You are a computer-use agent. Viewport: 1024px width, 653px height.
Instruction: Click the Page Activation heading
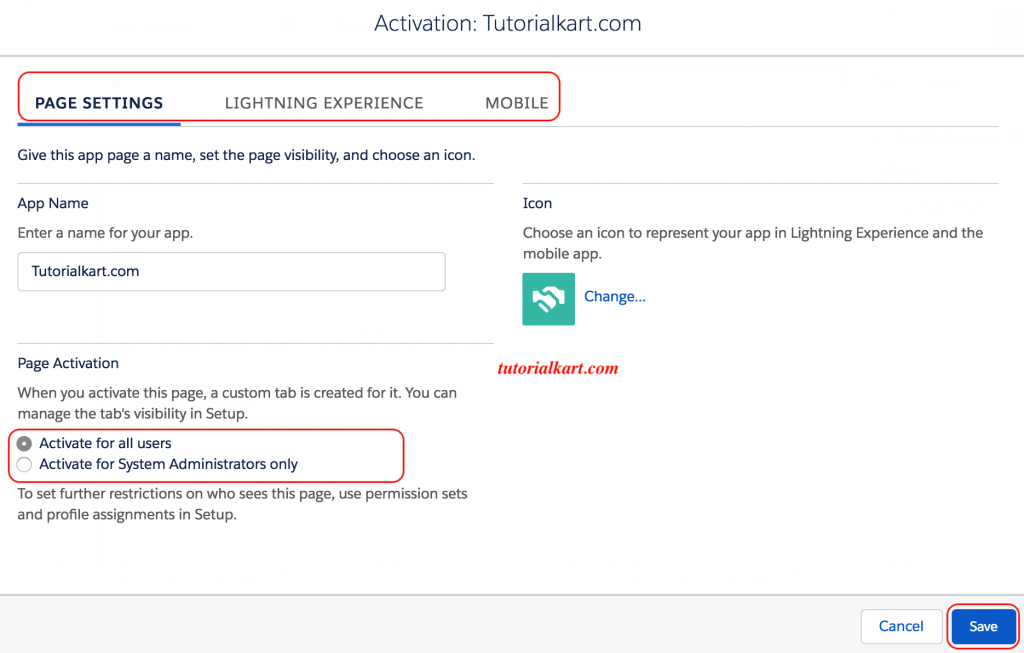pos(68,363)
